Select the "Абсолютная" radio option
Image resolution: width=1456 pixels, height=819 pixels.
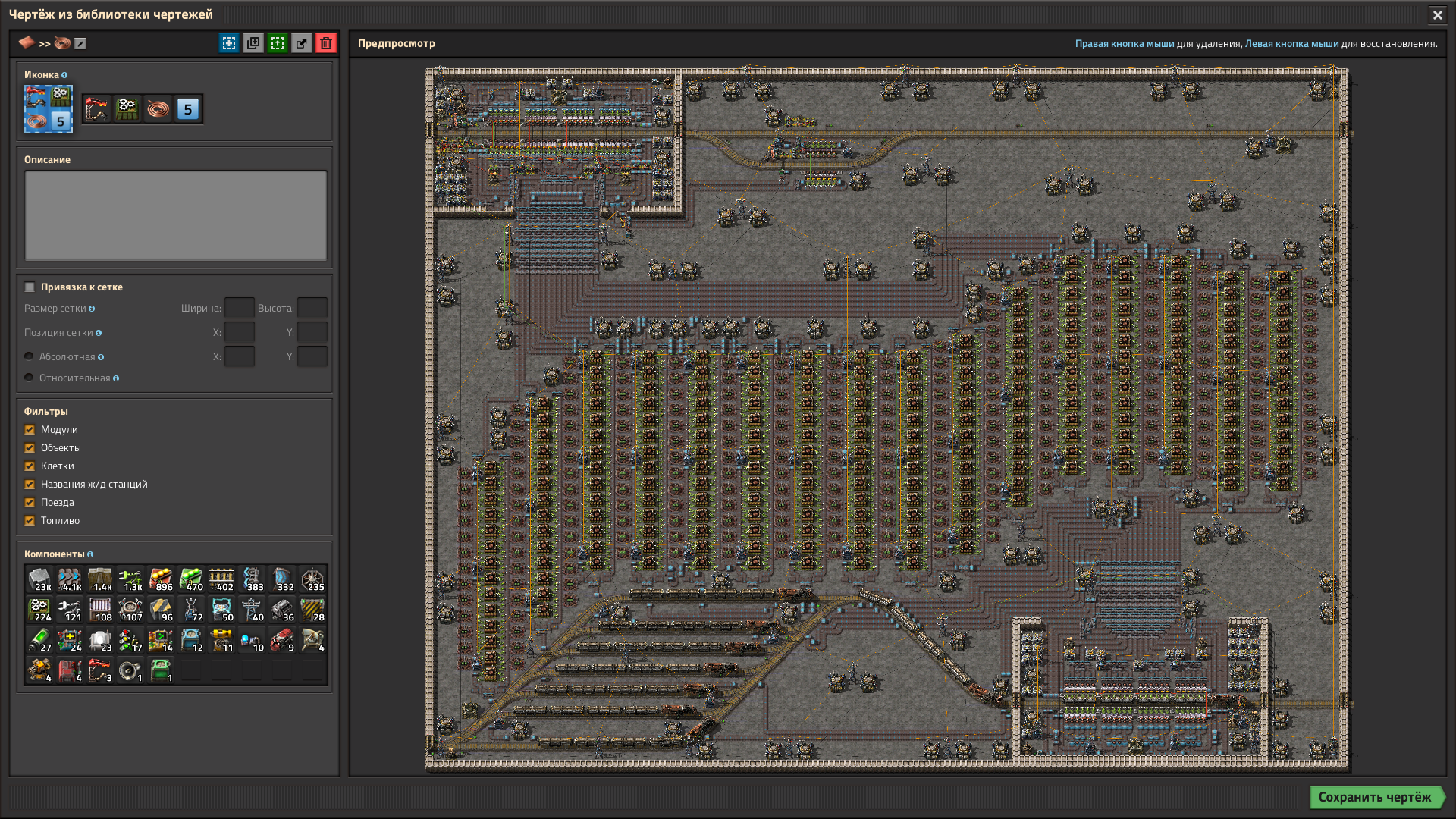pos(29,356)
